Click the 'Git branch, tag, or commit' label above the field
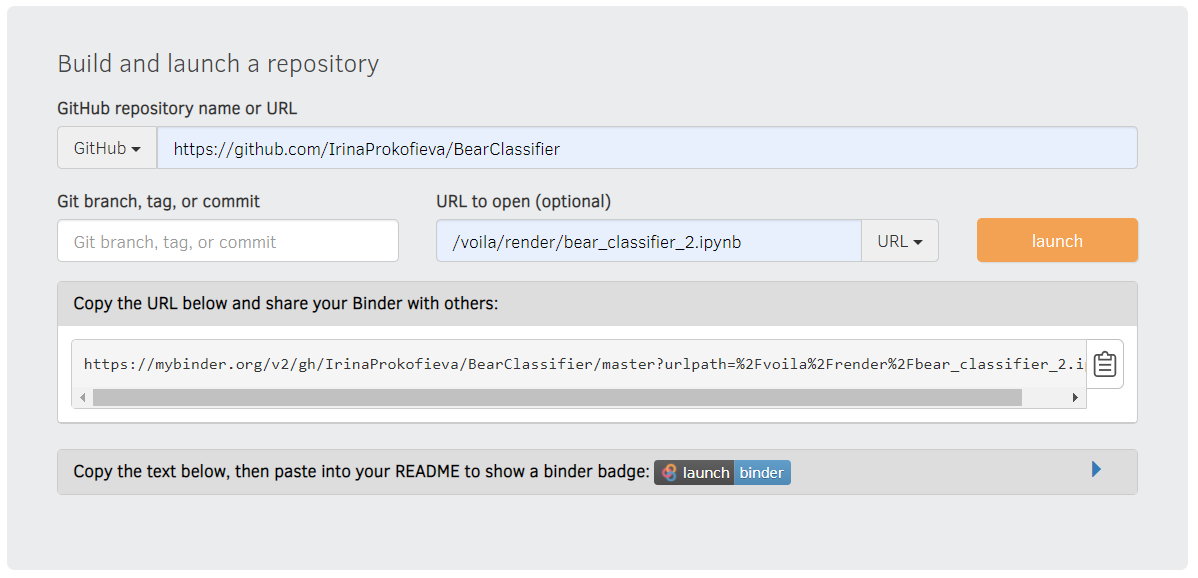The width and height of the screenshot is (1198, 578). pos(159,202)
